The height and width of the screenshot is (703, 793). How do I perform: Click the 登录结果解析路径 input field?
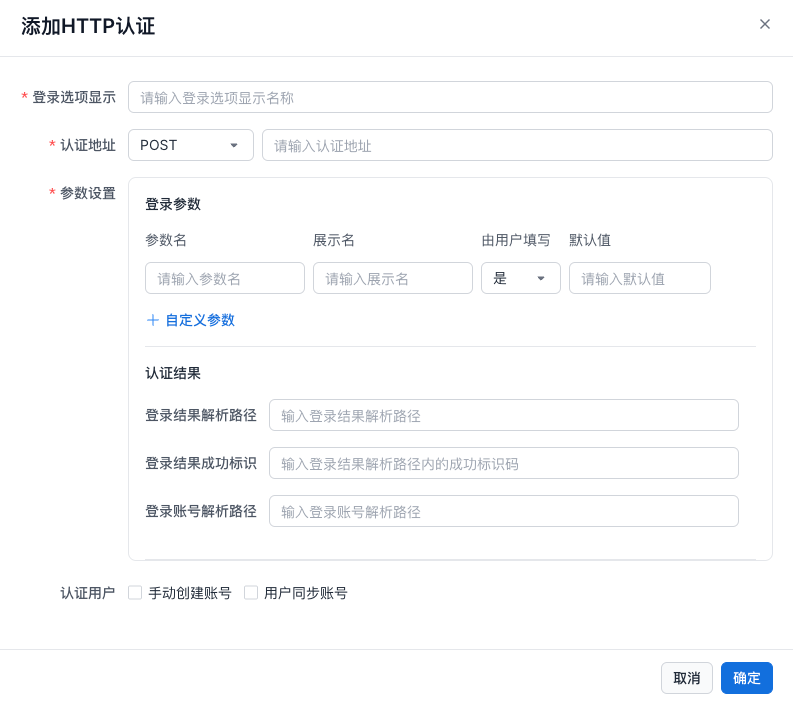[504, 415]
